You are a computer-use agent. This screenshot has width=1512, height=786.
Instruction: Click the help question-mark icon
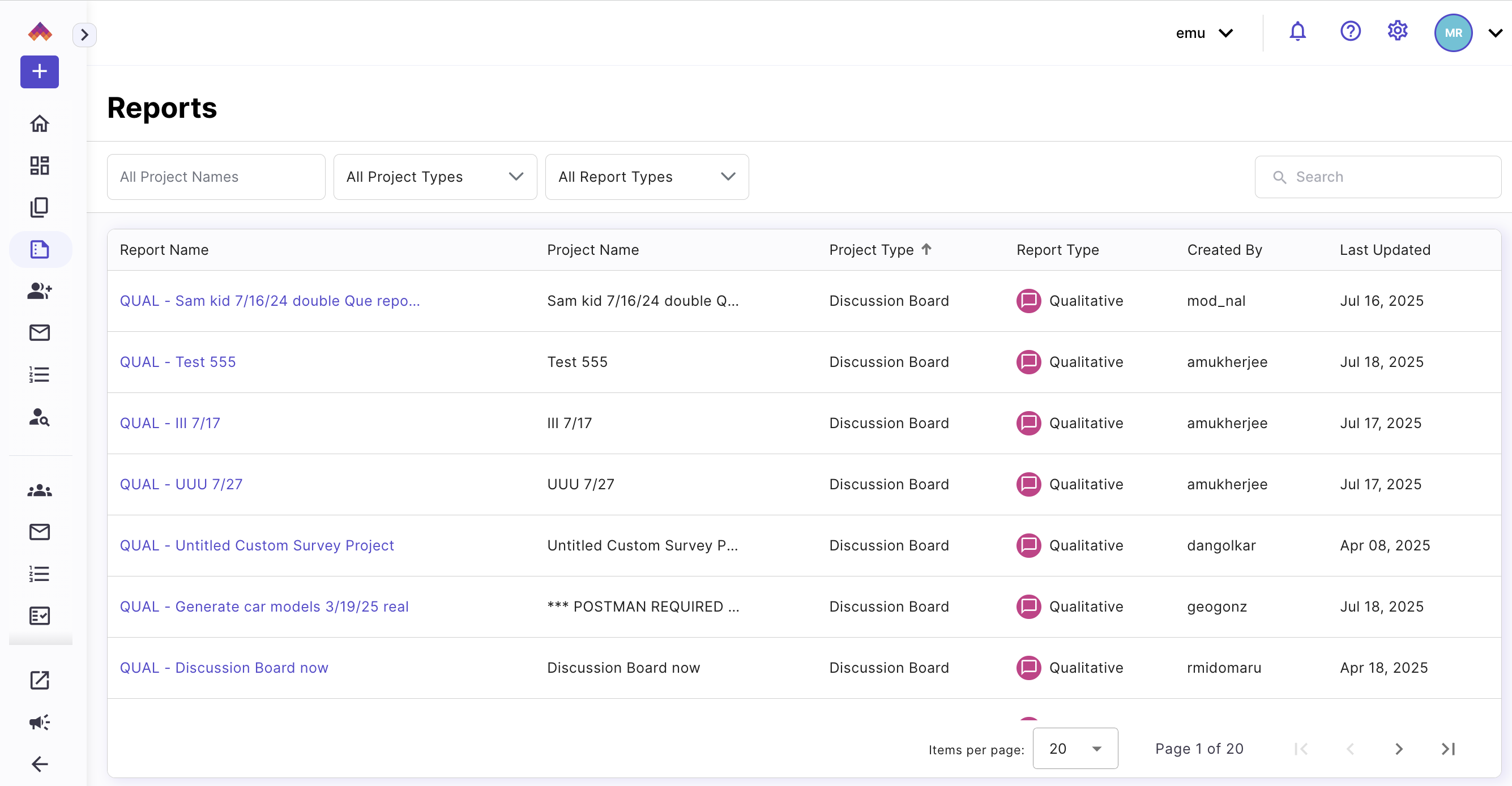(1351, 32)
